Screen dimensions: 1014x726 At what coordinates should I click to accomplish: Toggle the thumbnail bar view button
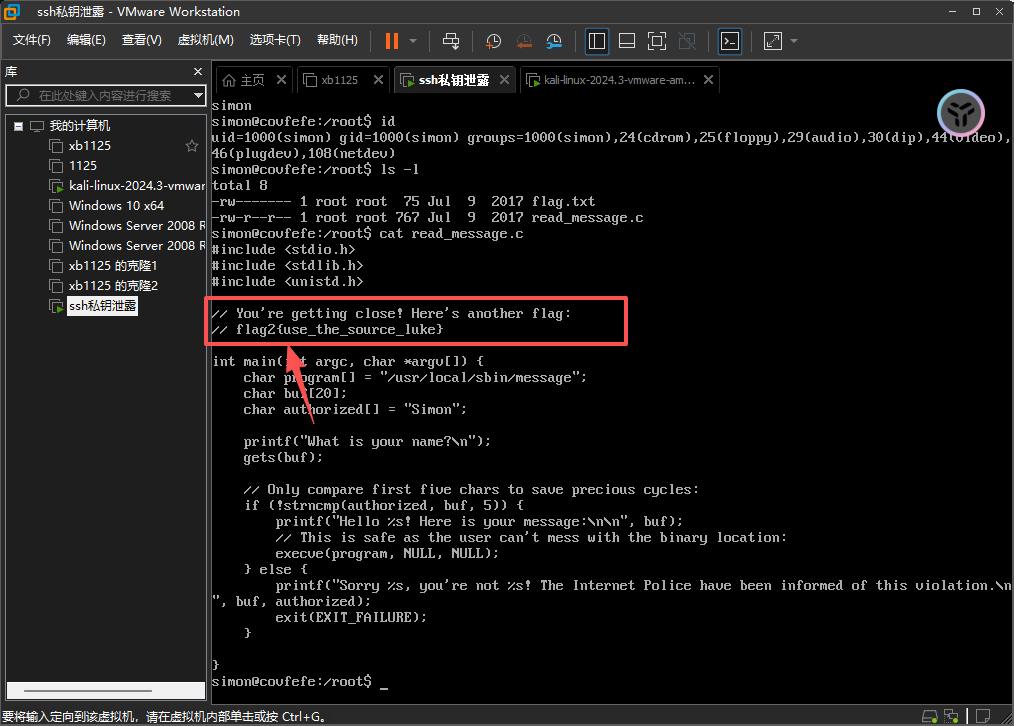tap(627, 41)
